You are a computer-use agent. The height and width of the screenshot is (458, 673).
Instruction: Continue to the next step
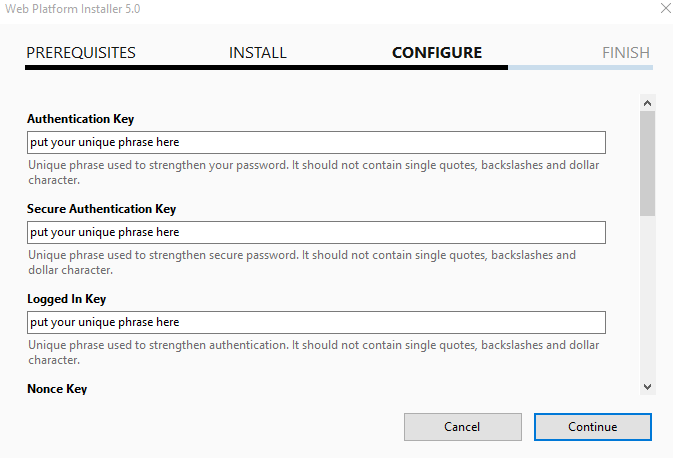593,427
